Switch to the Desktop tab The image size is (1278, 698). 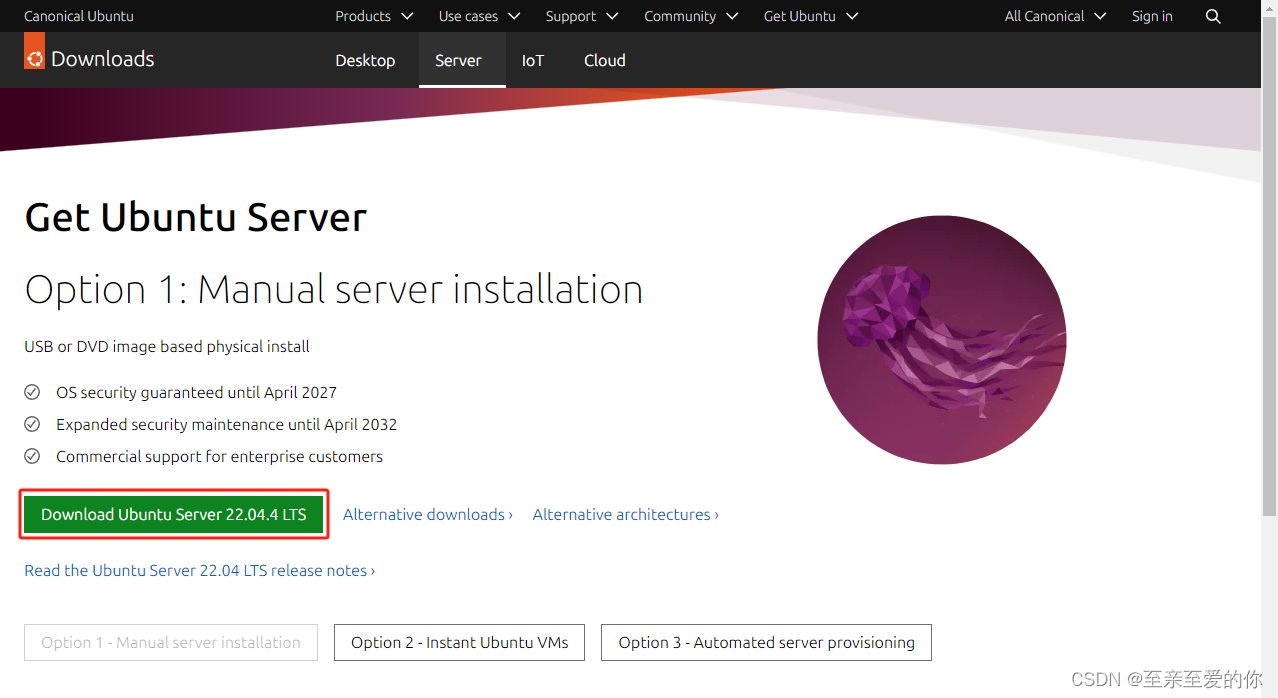point(365,60)
